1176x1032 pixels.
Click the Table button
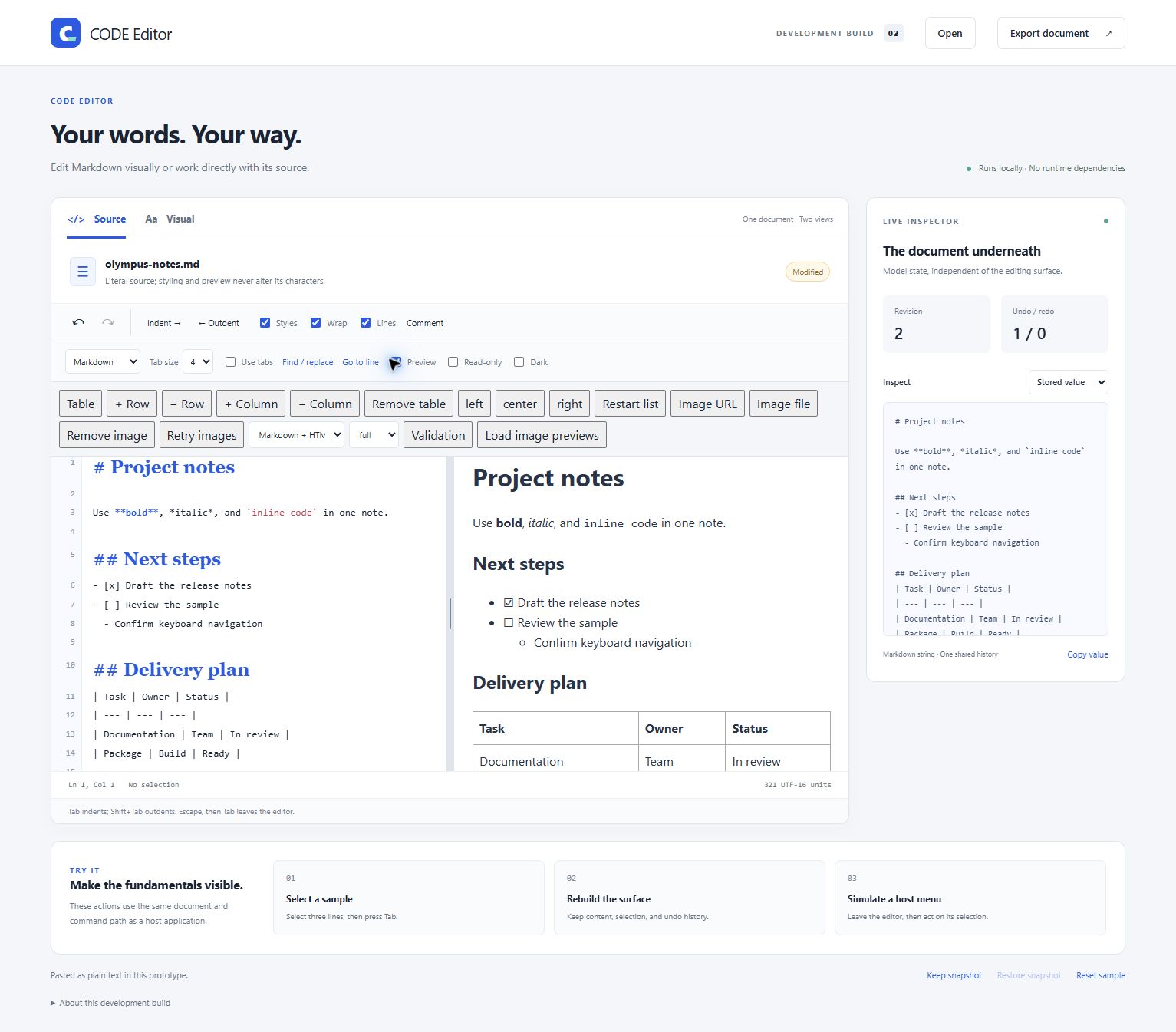(81, 404)
